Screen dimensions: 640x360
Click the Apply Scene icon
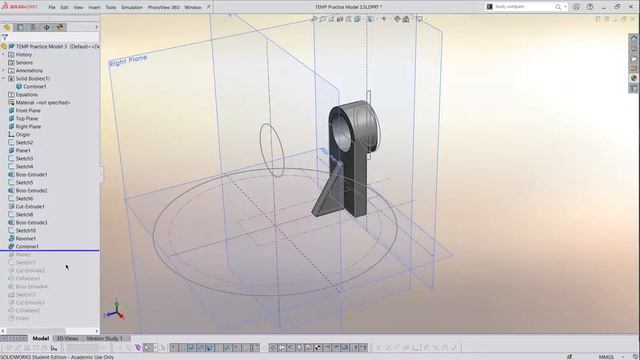click(406, 19)
